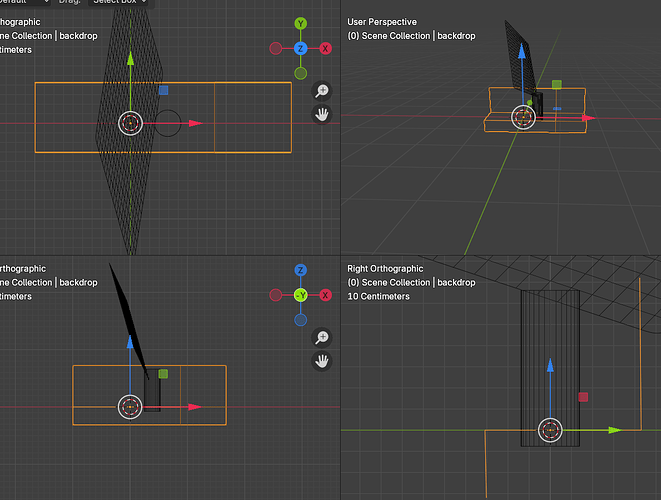Click the zoom magnifier in bottom-left viewport

point(322,337)
